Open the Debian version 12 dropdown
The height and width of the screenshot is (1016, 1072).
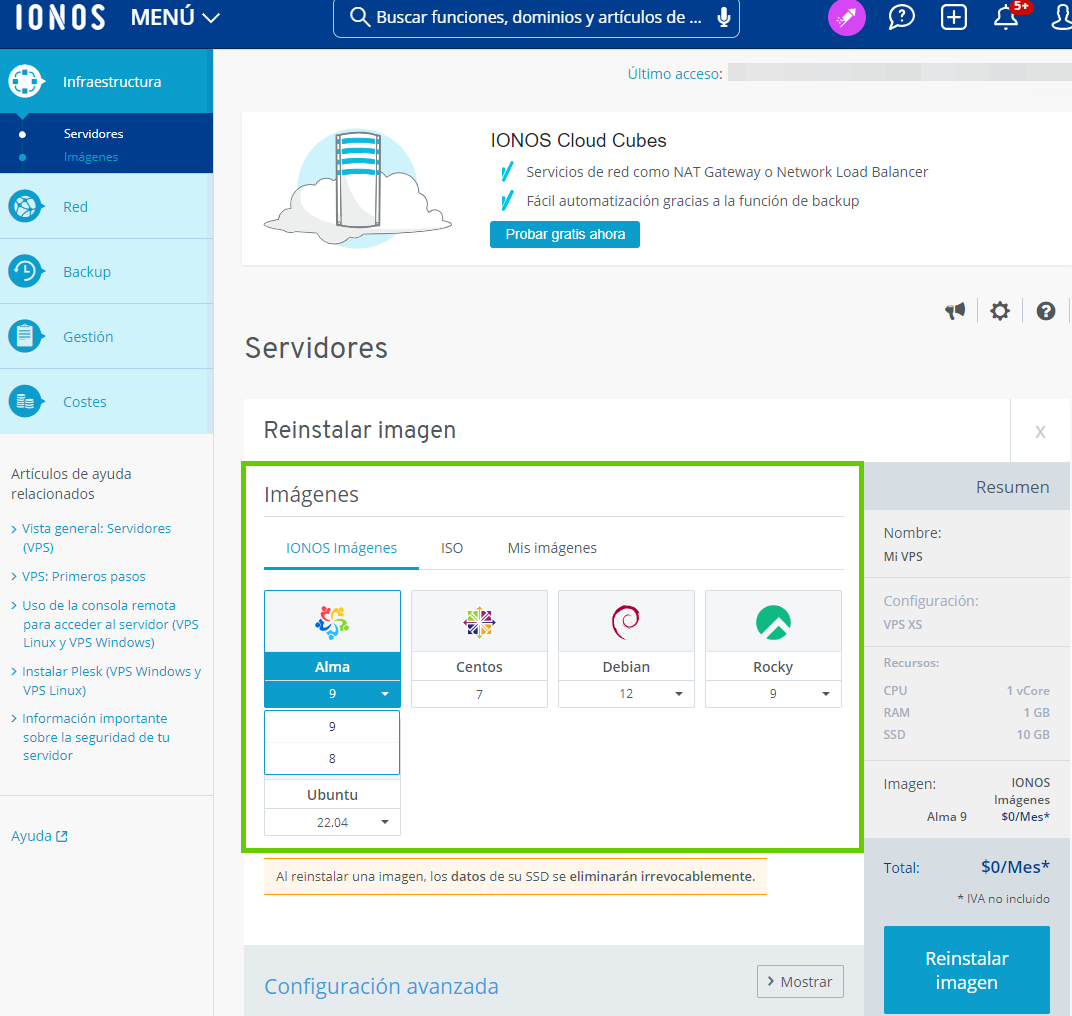(x=626, y=694)
